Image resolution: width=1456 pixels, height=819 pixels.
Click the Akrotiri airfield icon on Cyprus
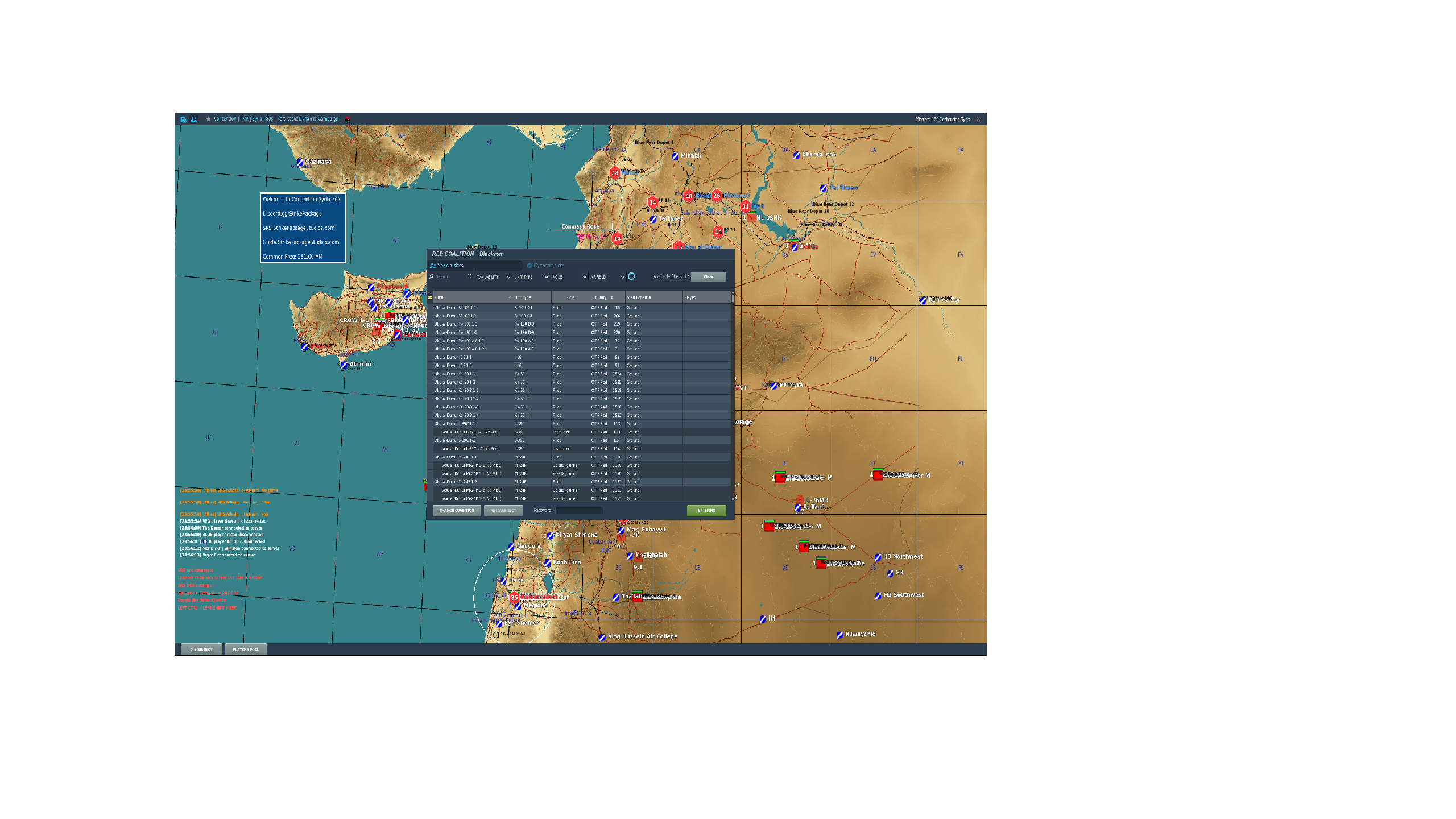coord(344,365)
